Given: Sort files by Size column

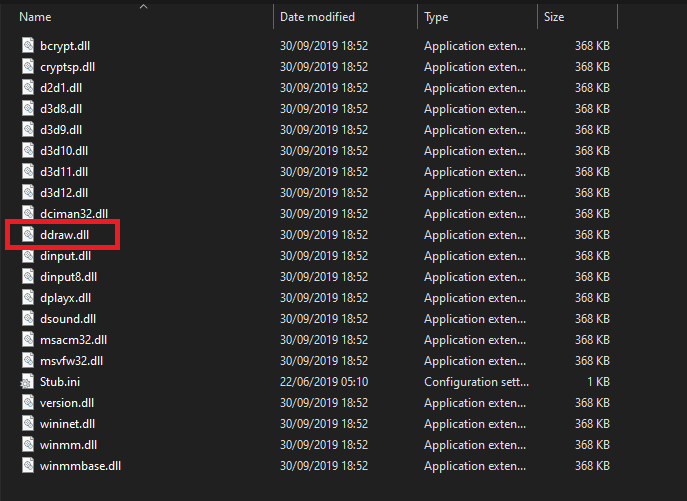Looking at the screenshot, I should pyautogui.click(x=553, y=17).
